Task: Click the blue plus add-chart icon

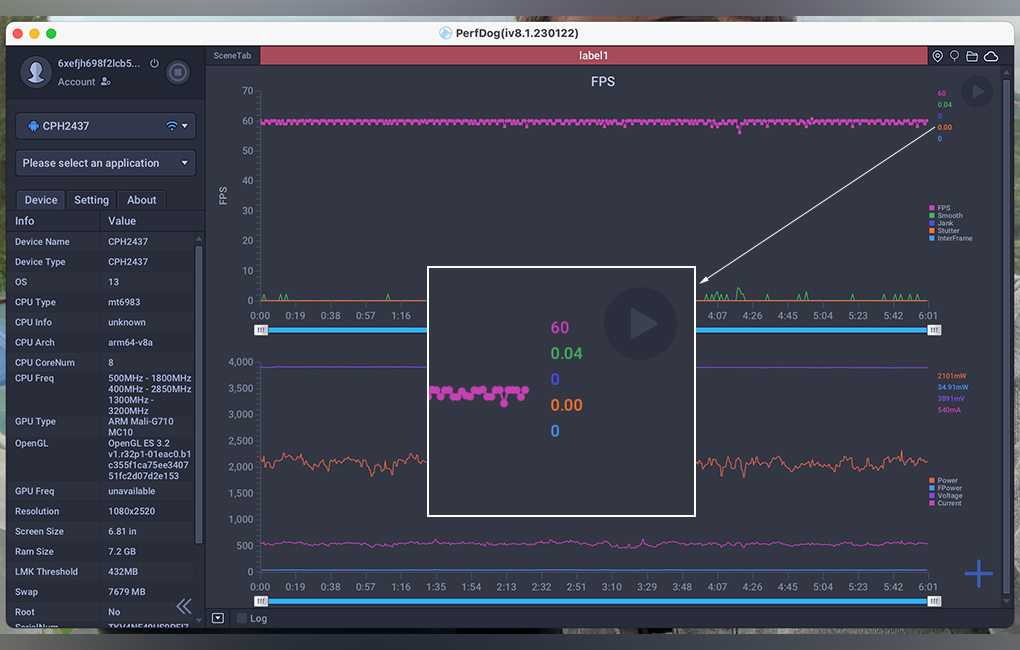Action: [978, 573]
